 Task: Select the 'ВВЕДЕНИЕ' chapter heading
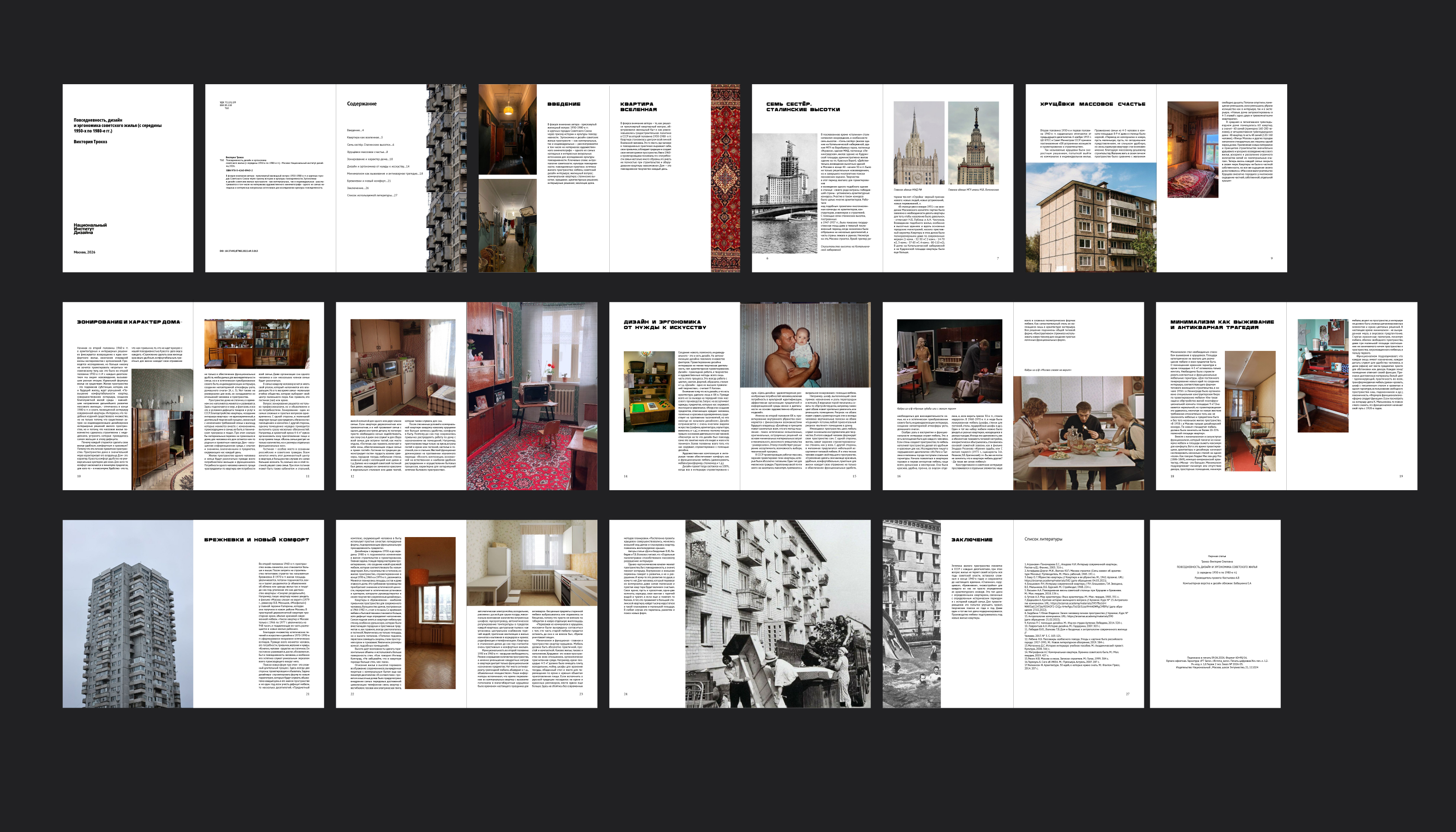tap(564, 104)
